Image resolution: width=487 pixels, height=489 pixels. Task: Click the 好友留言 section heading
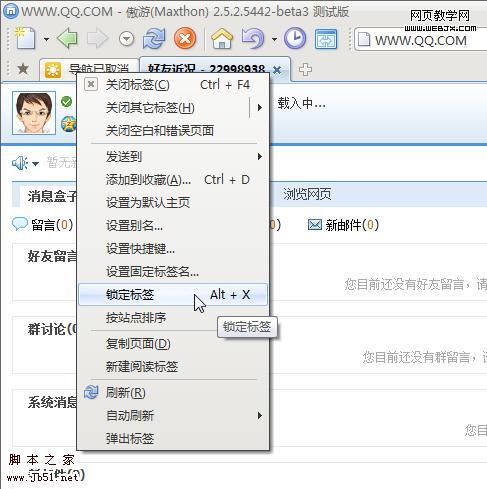53,257
